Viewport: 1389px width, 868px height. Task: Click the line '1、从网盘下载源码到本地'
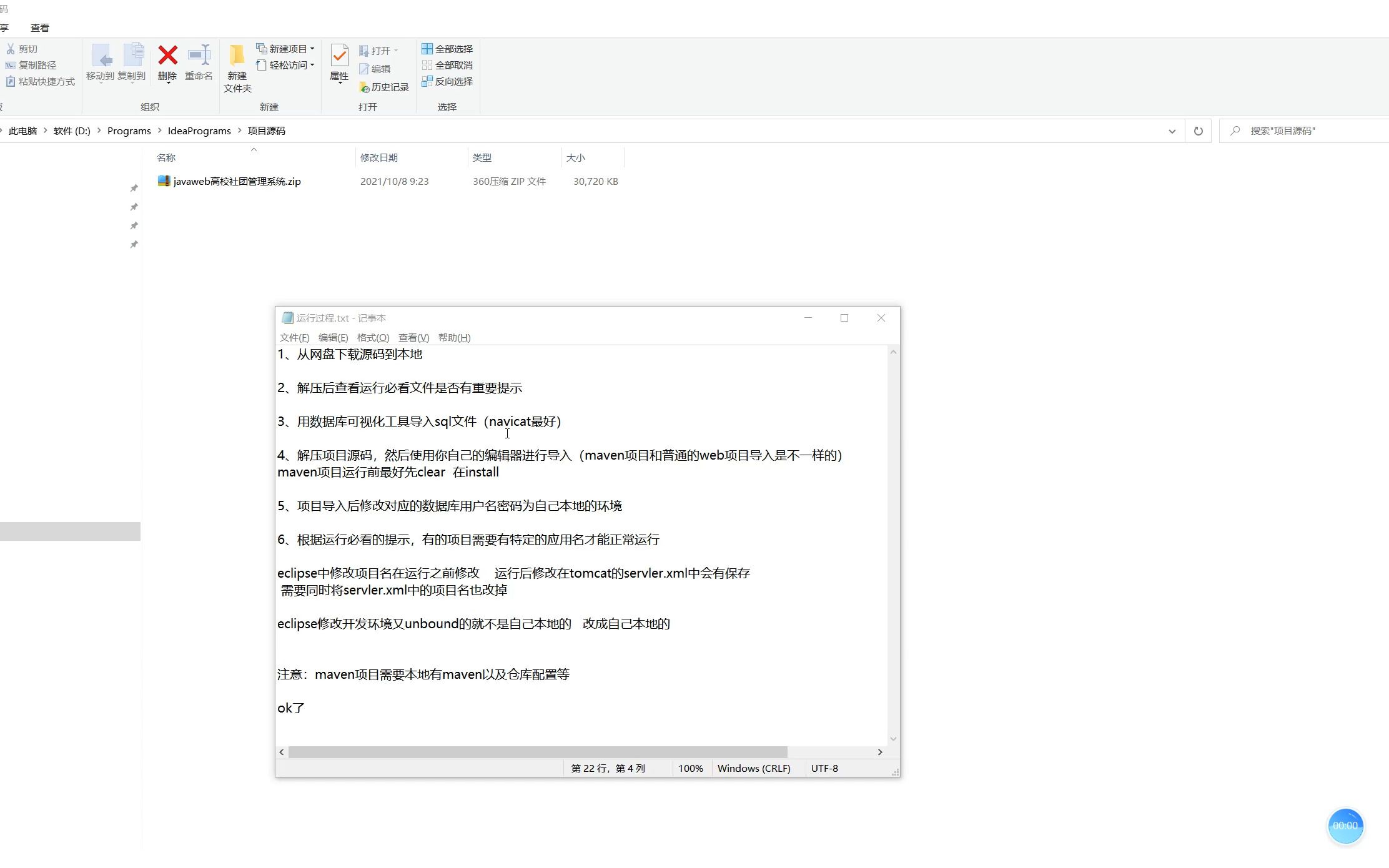(350, 355)
